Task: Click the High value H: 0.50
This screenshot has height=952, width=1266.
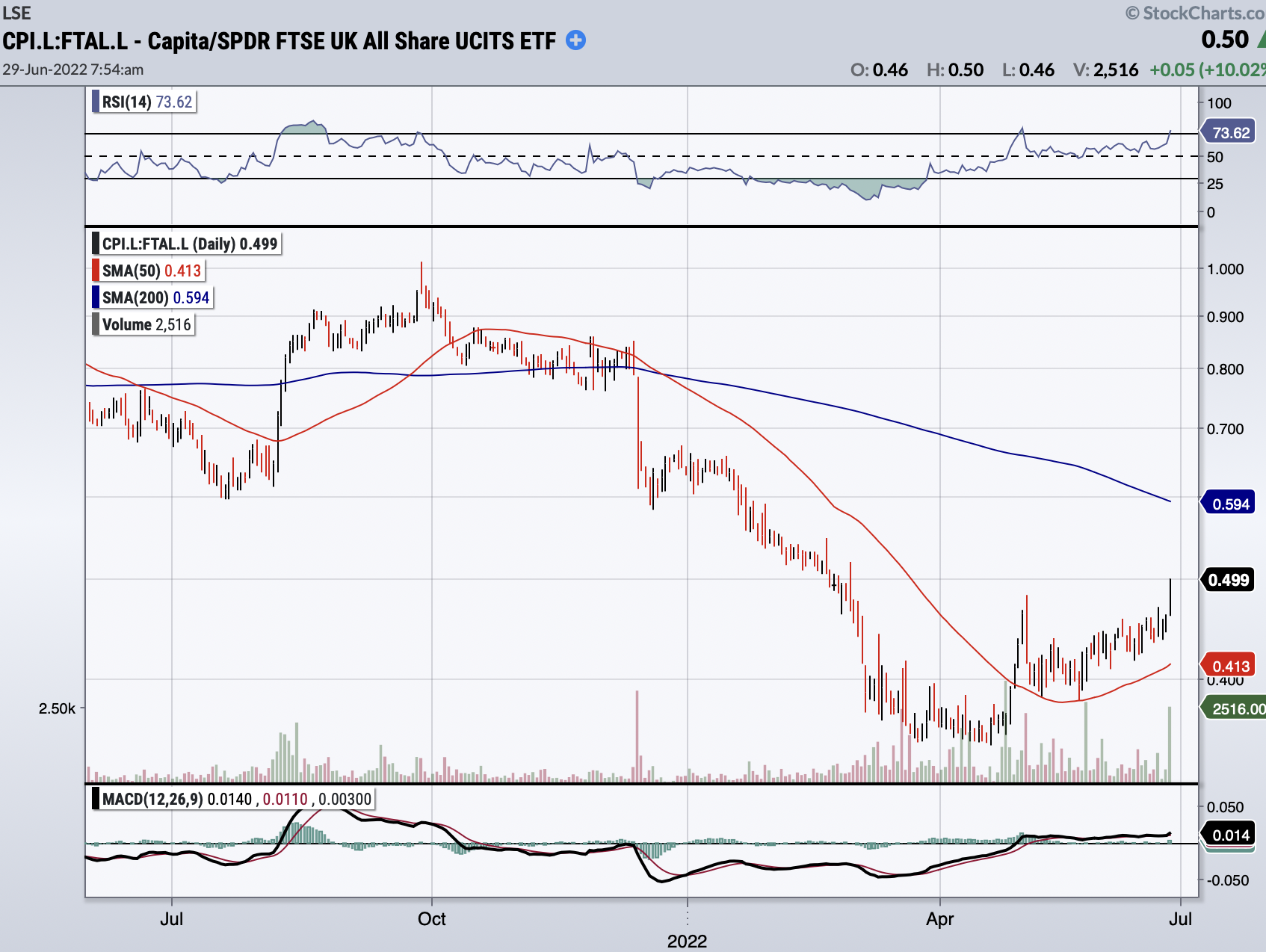Action: [955, 70]
